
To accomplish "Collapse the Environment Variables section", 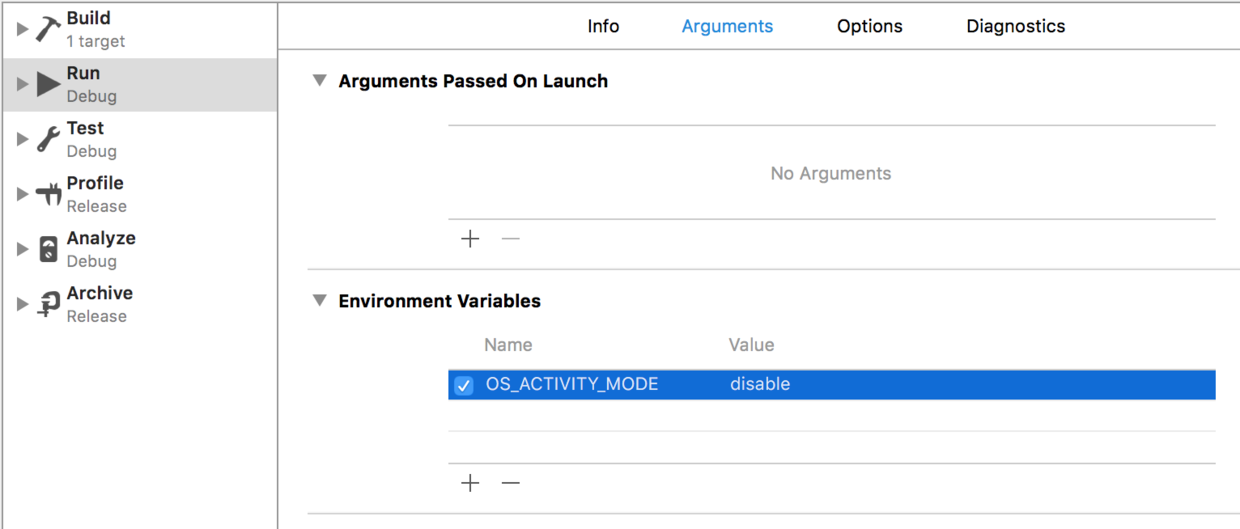I will click(320, 301).
